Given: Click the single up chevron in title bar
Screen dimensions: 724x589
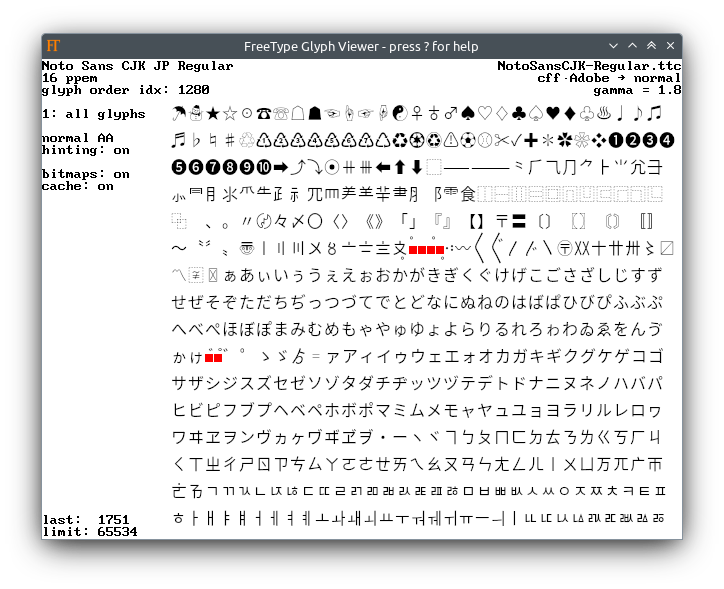Looking at the screenshot, I should pyautogui.click(x=633, y=45).
